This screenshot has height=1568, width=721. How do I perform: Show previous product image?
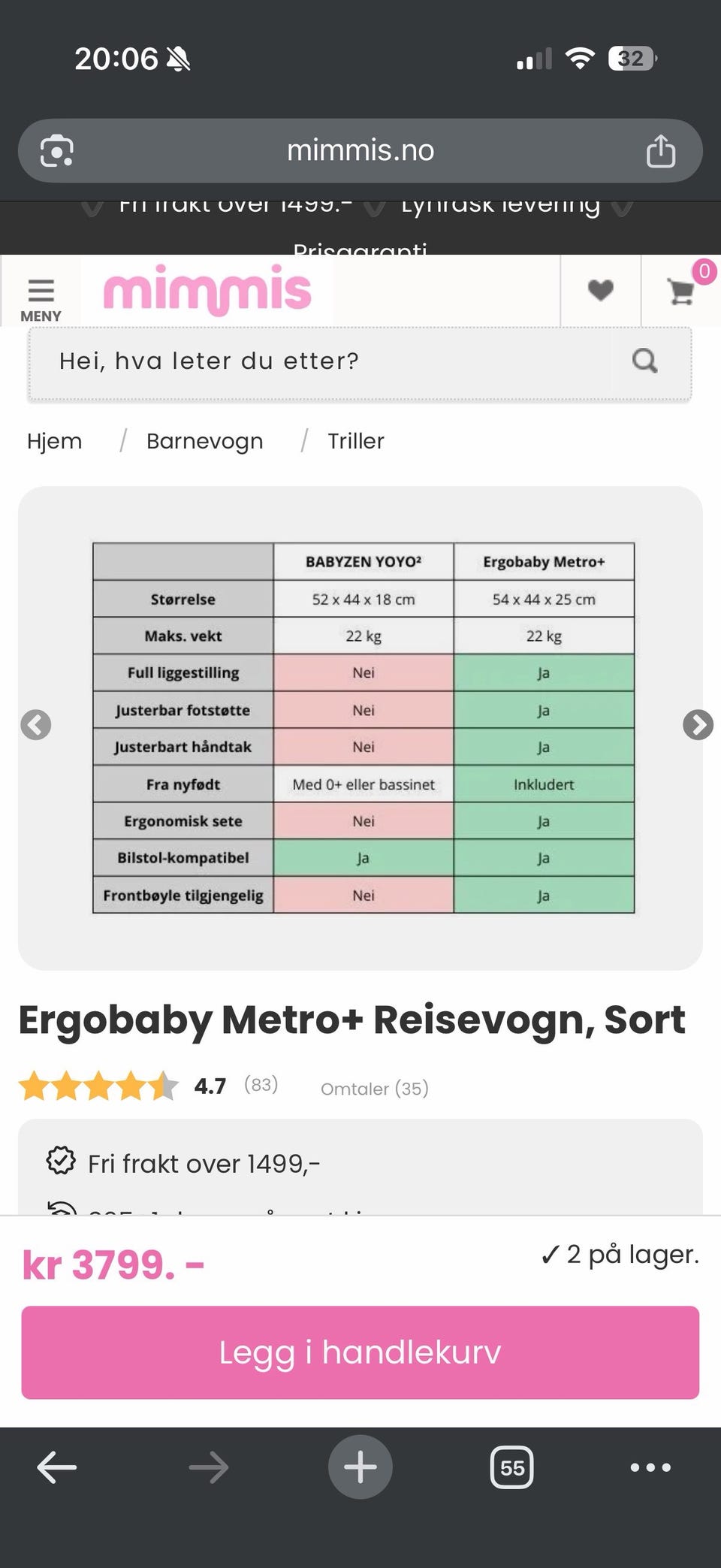(36, 725)
